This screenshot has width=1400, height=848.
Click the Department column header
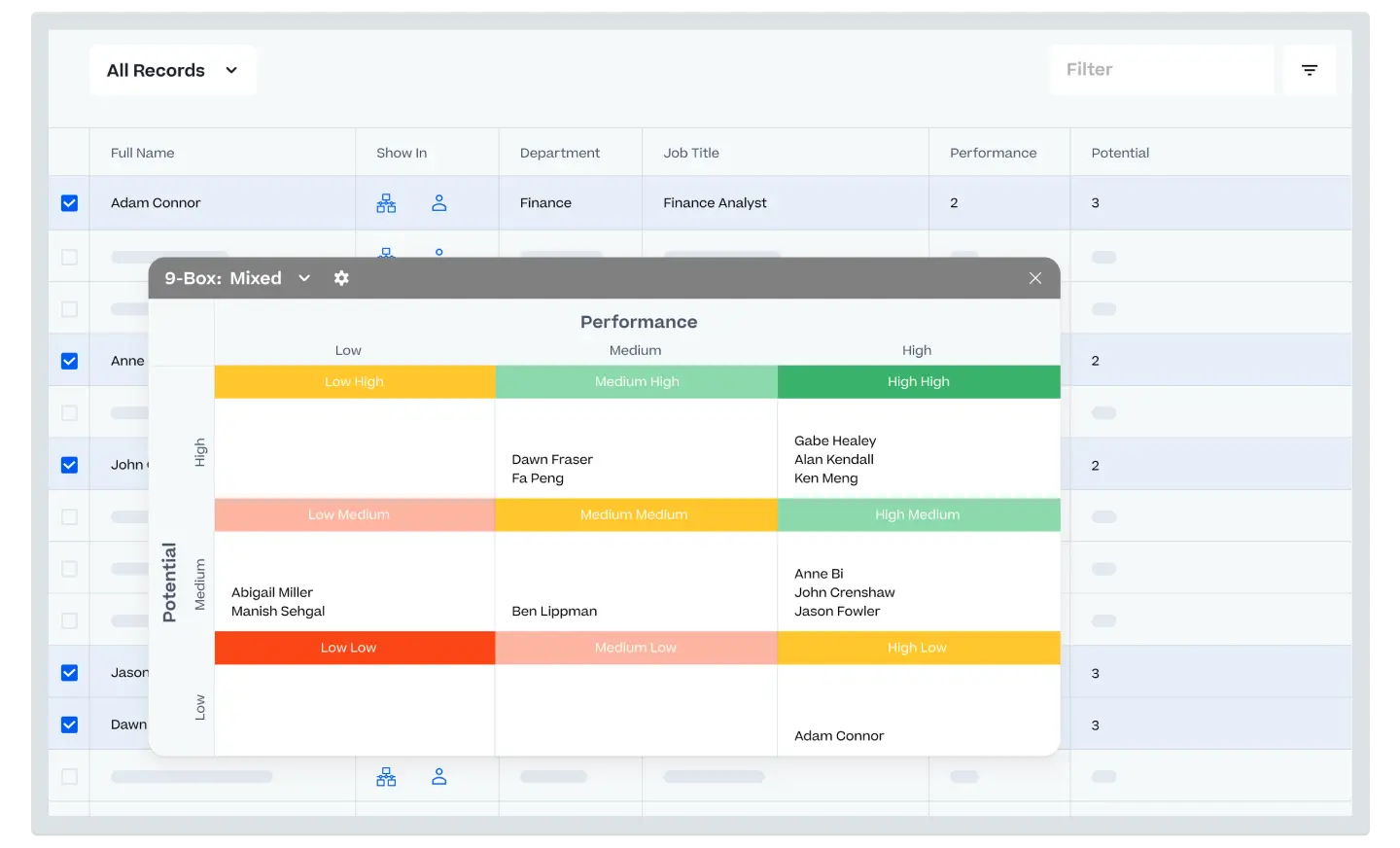coord(559,153)
